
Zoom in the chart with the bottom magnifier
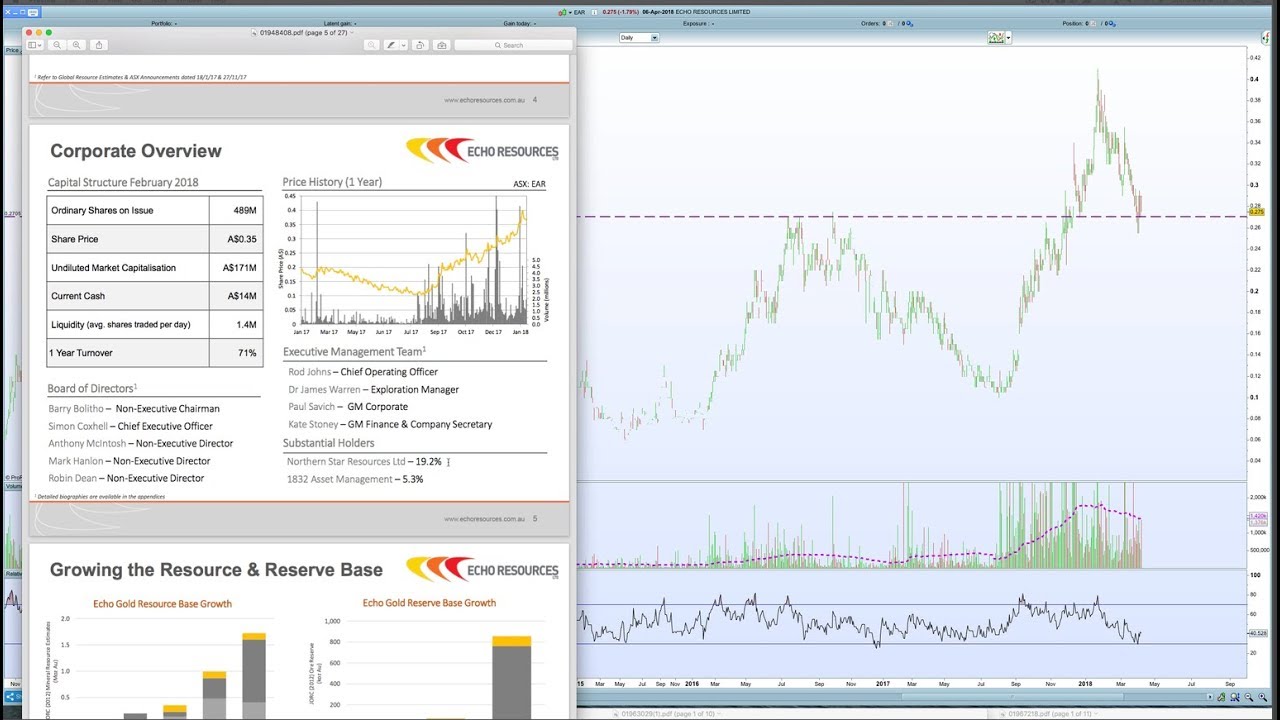click(x=1262, y=697)
